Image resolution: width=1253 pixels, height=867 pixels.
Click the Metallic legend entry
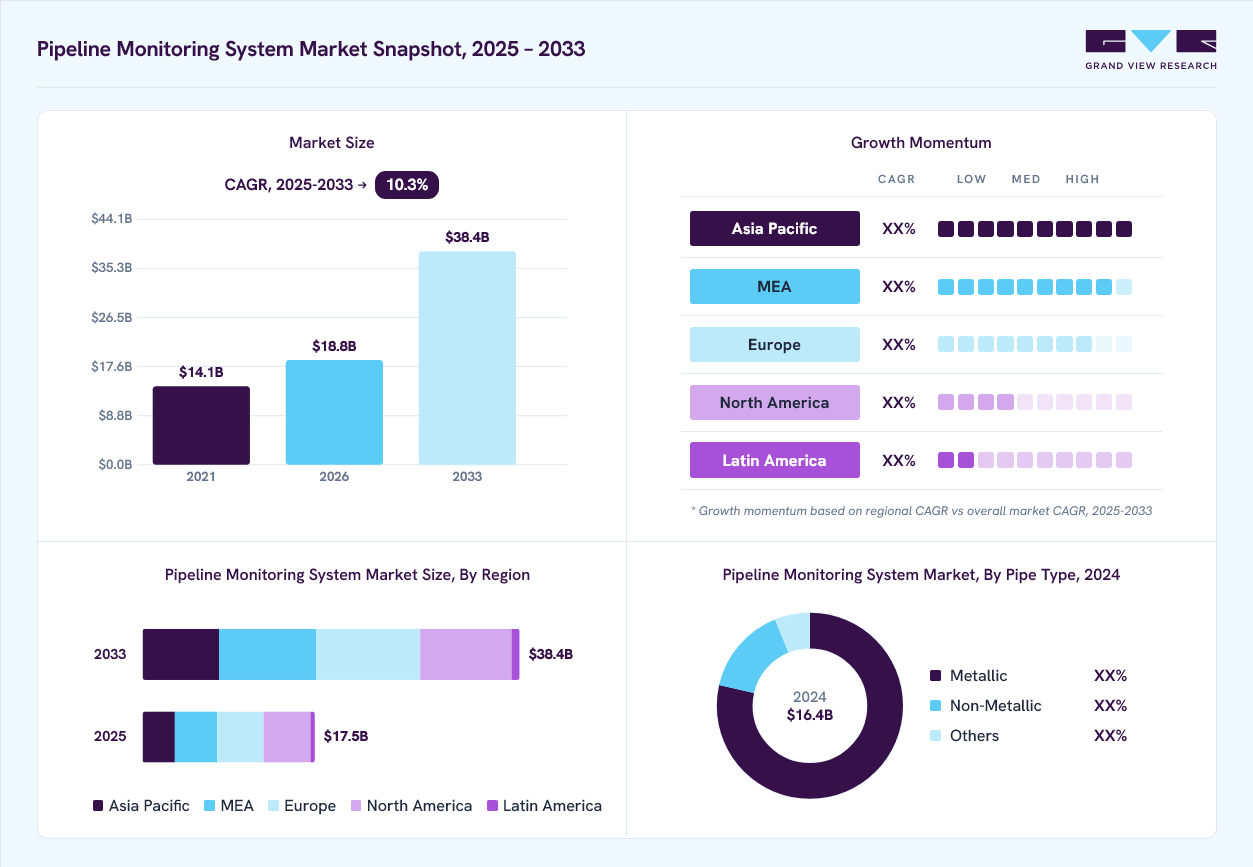coord(969,676)
